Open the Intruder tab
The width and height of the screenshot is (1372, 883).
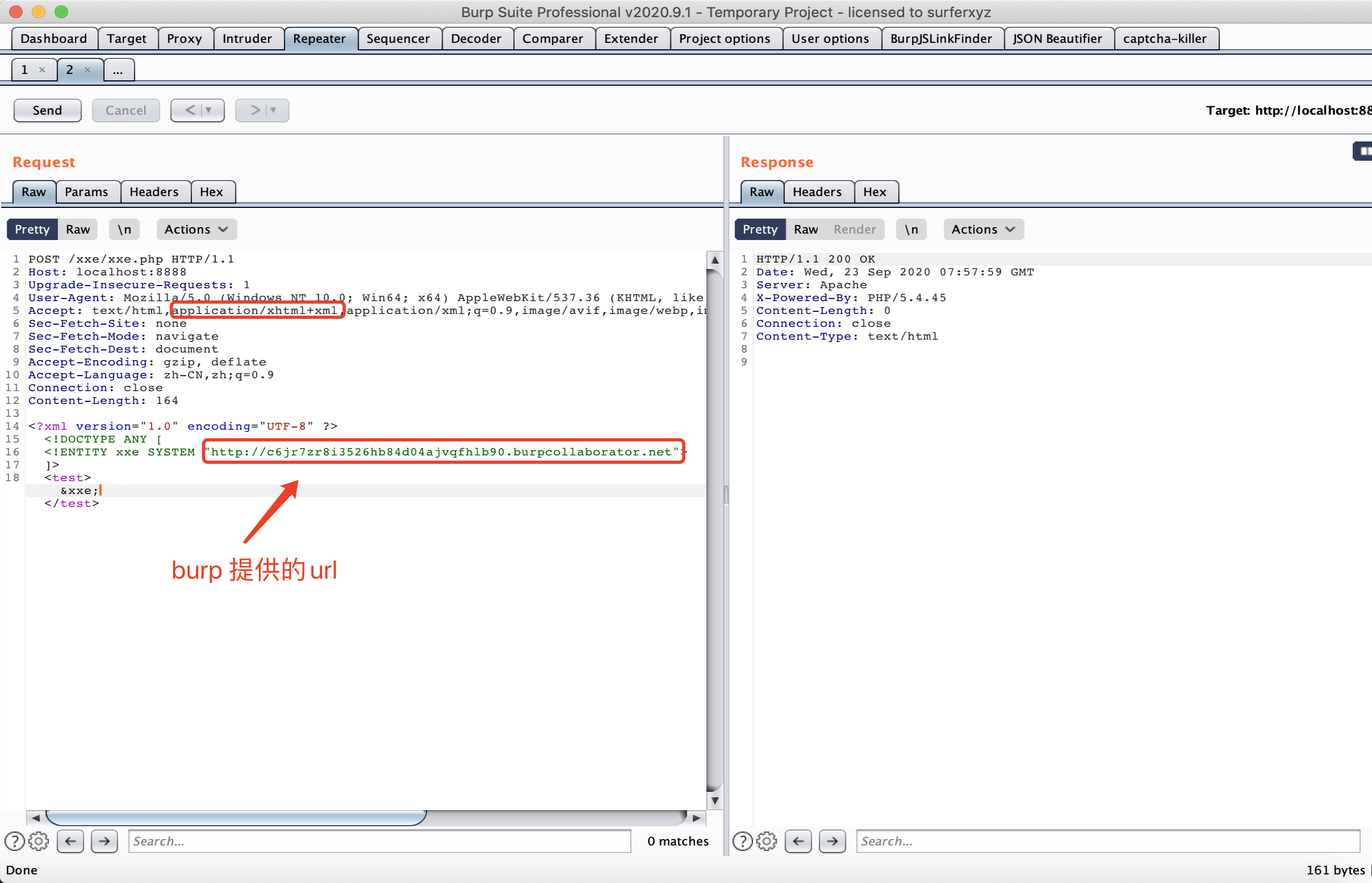(x=247, y=39)
